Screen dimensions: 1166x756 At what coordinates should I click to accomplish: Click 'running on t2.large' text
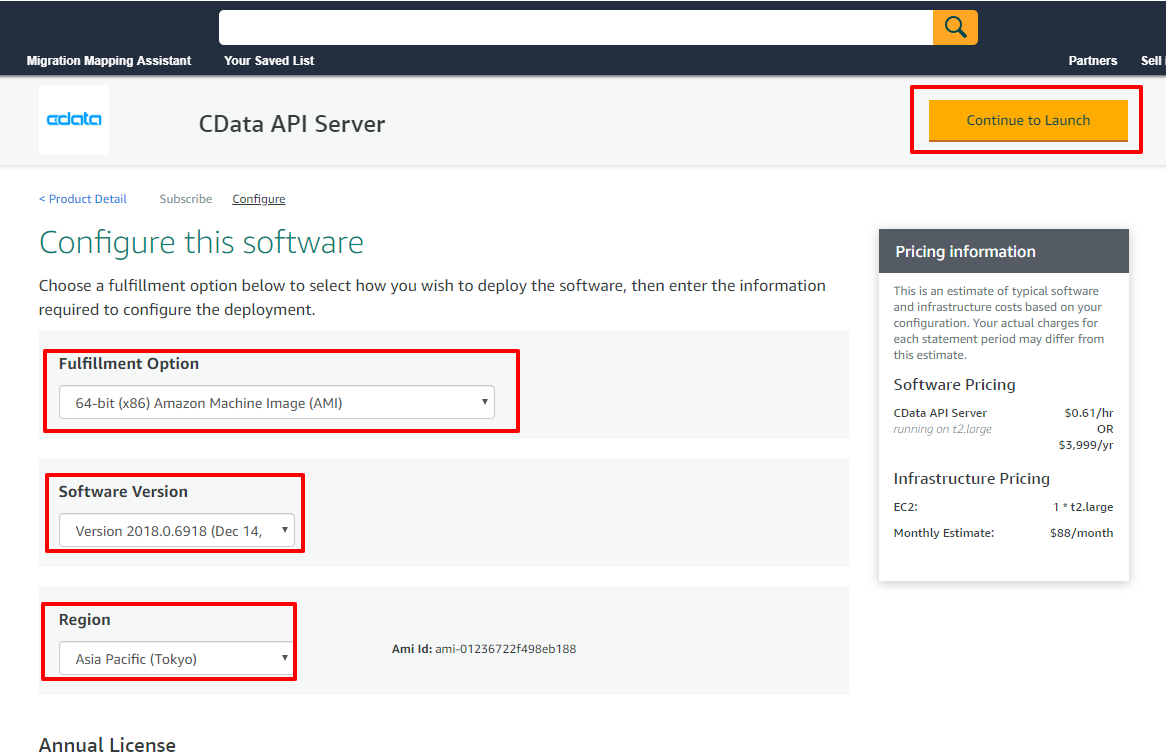pyautogui.click(x=942, y=429)
